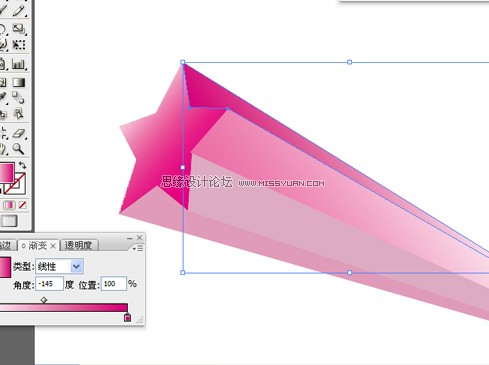This screenshot has width=489, height=365.
Task: Select the Zoom magnifier tool
Action: pyautogui.click(x=18, y=149)
